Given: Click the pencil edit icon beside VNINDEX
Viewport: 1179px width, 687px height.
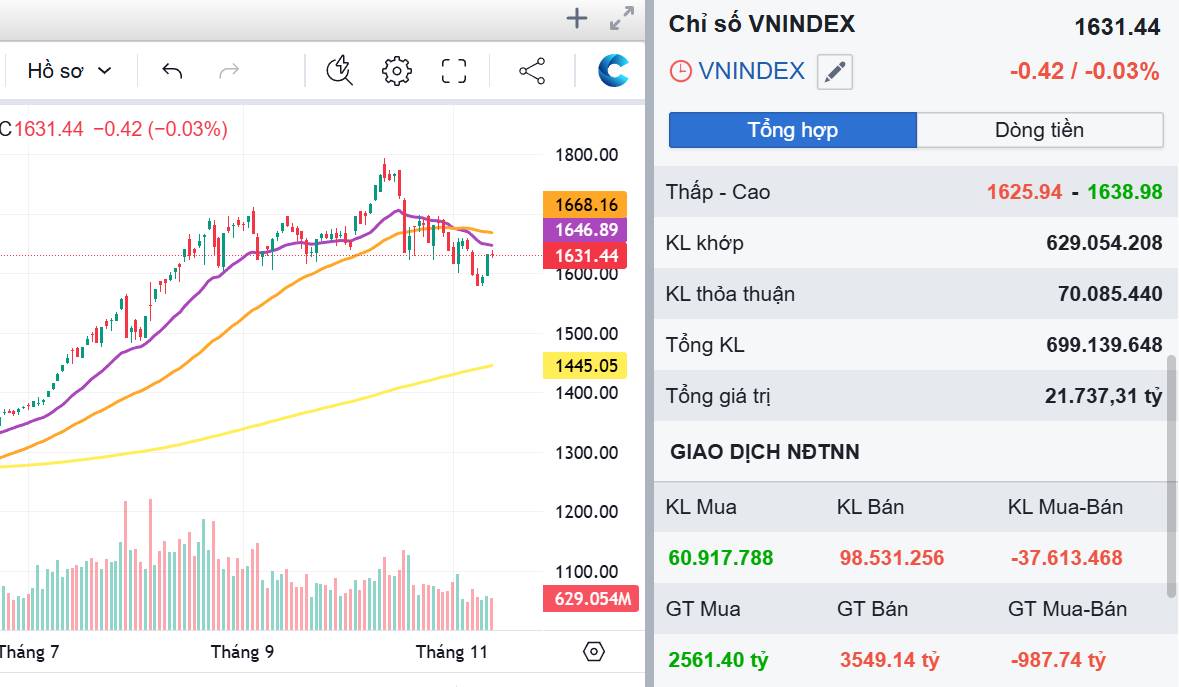Looking at the screenshot, I should point(836,71).
